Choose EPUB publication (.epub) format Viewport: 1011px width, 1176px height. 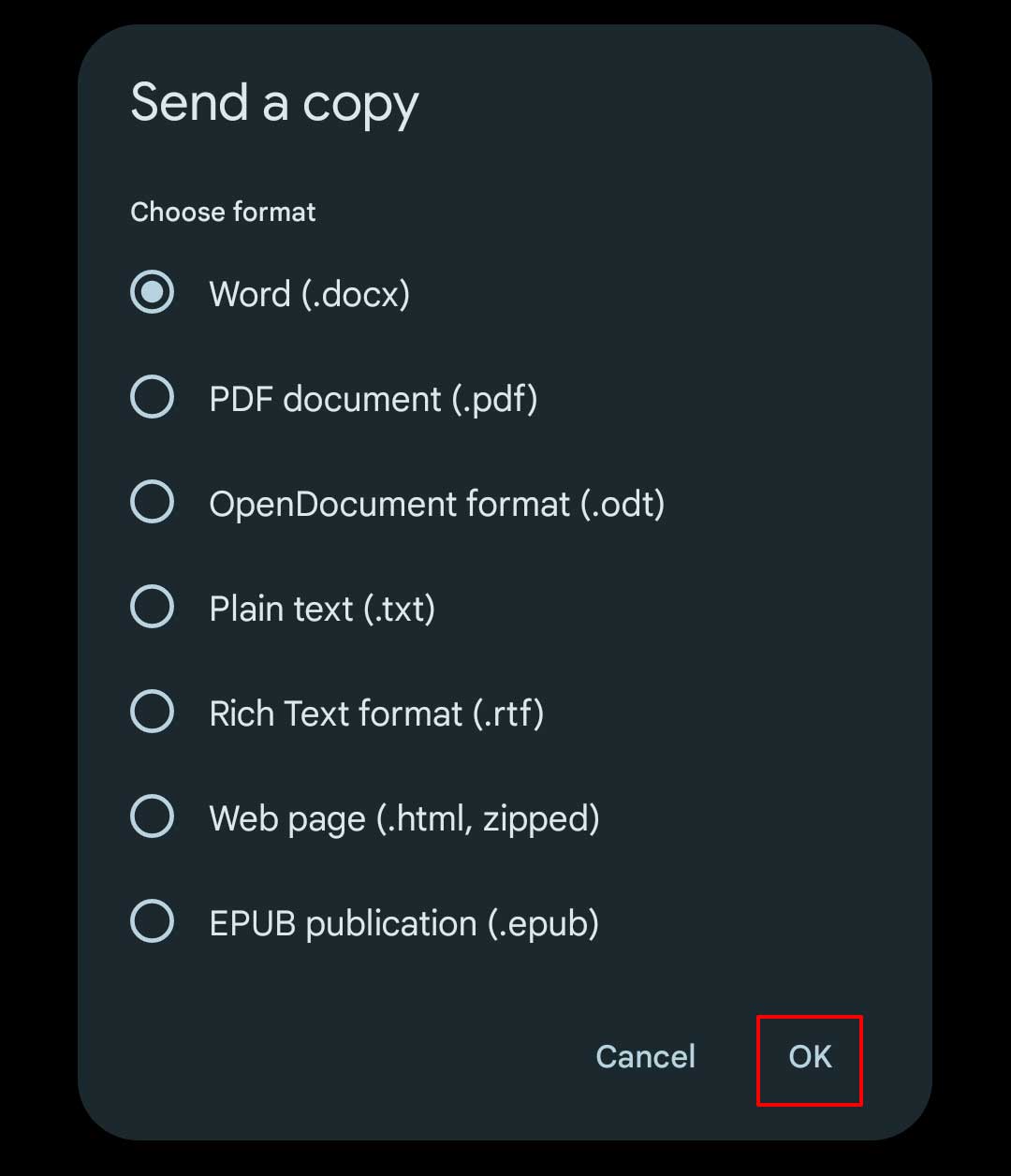[151, 922]
